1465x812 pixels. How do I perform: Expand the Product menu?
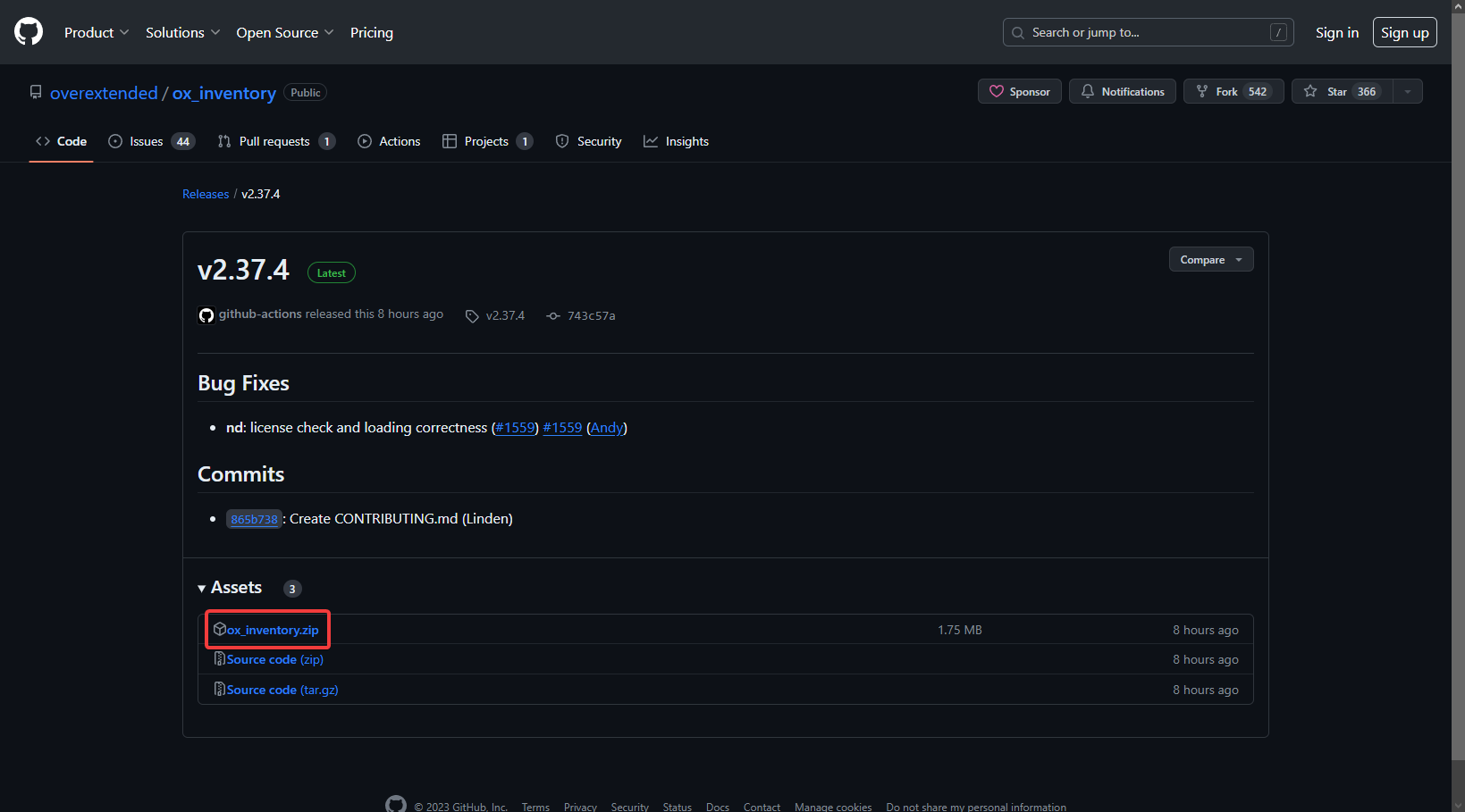[x=97, y=32]
